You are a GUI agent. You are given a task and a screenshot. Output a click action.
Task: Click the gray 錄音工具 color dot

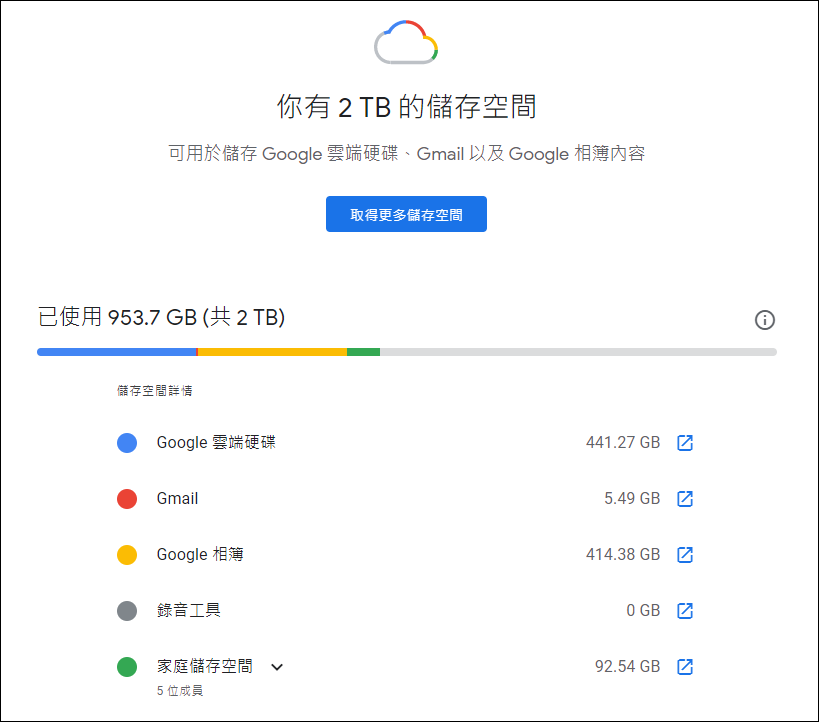pos(127,610)
